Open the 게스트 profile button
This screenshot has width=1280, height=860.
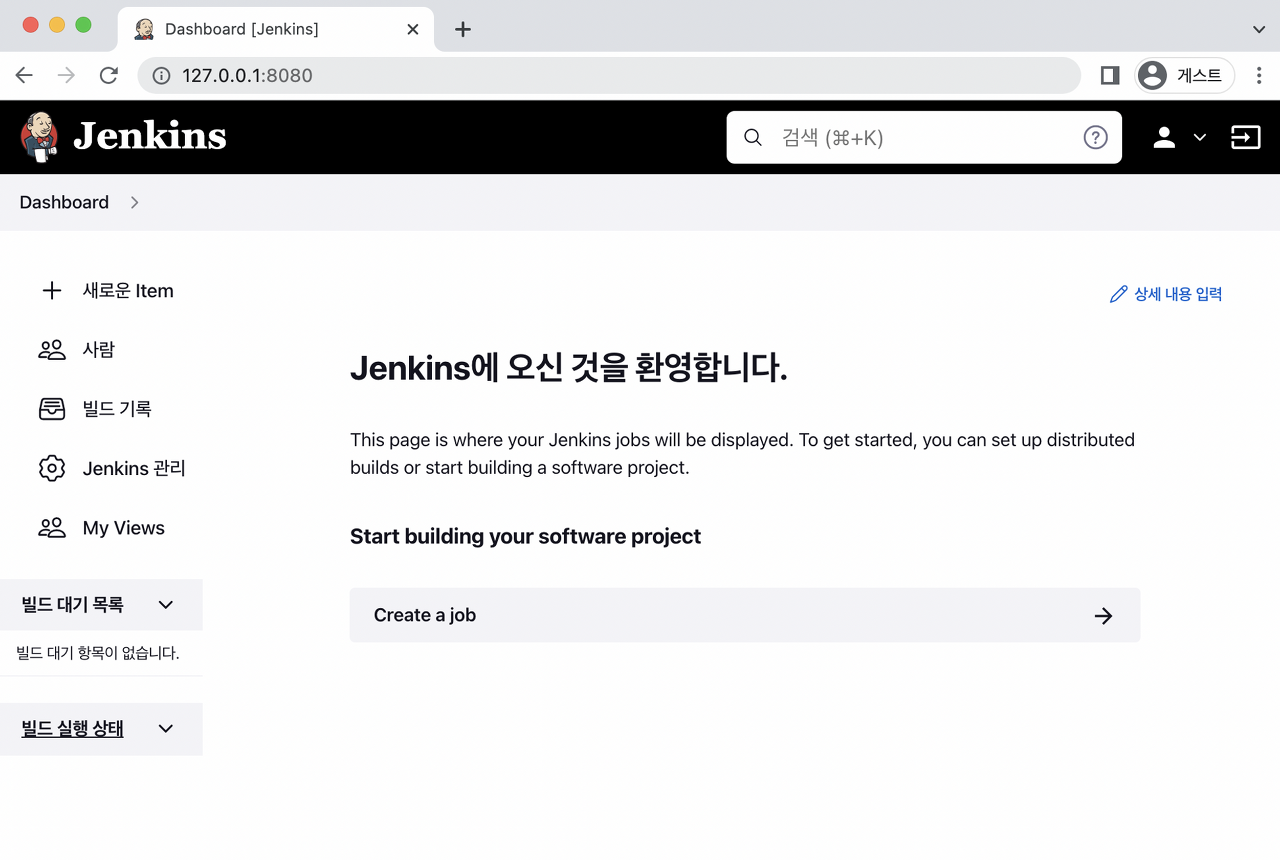pos(1184,76)
